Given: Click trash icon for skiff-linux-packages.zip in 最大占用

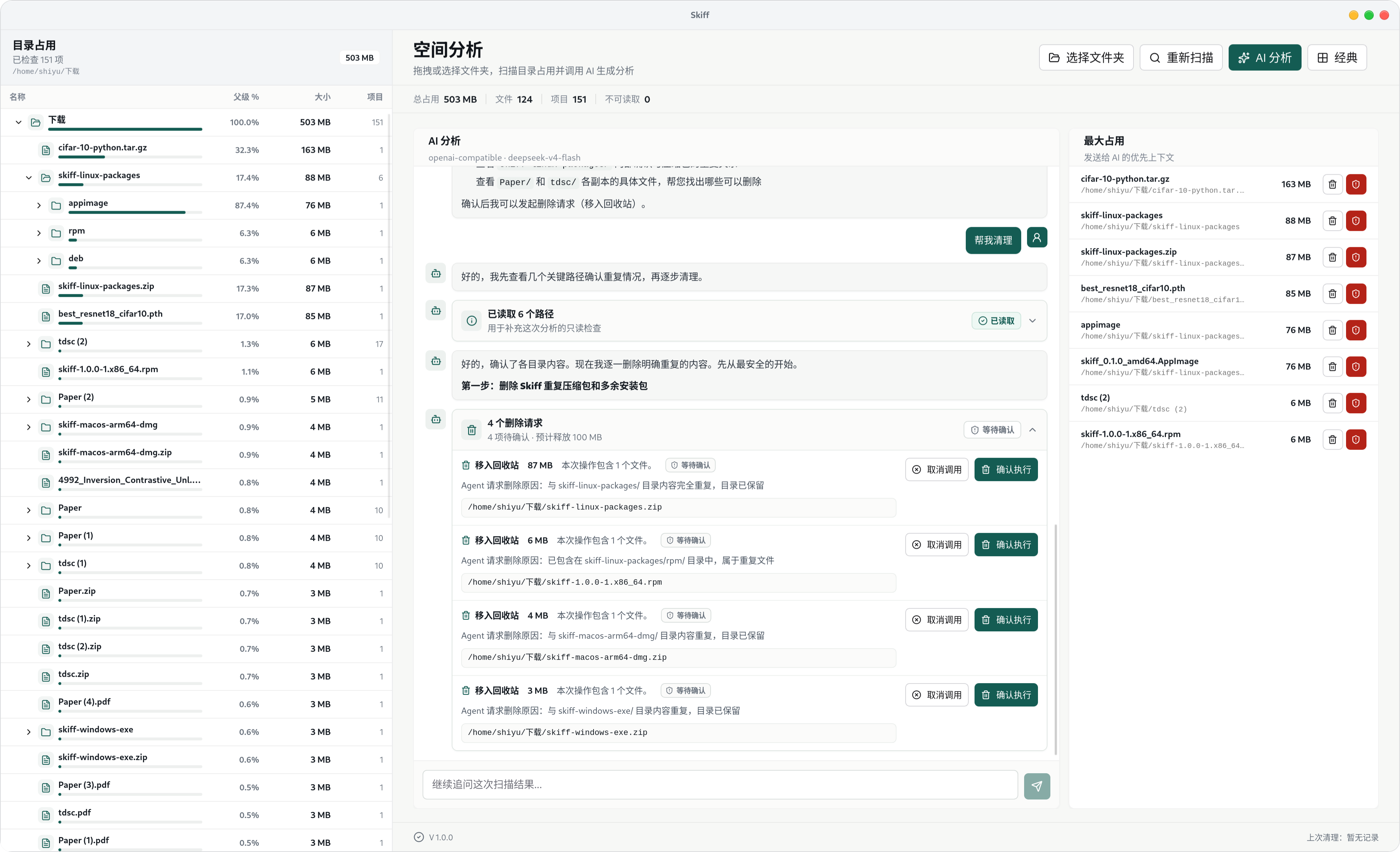Looking at the screenshot, I should (1332, 257).
